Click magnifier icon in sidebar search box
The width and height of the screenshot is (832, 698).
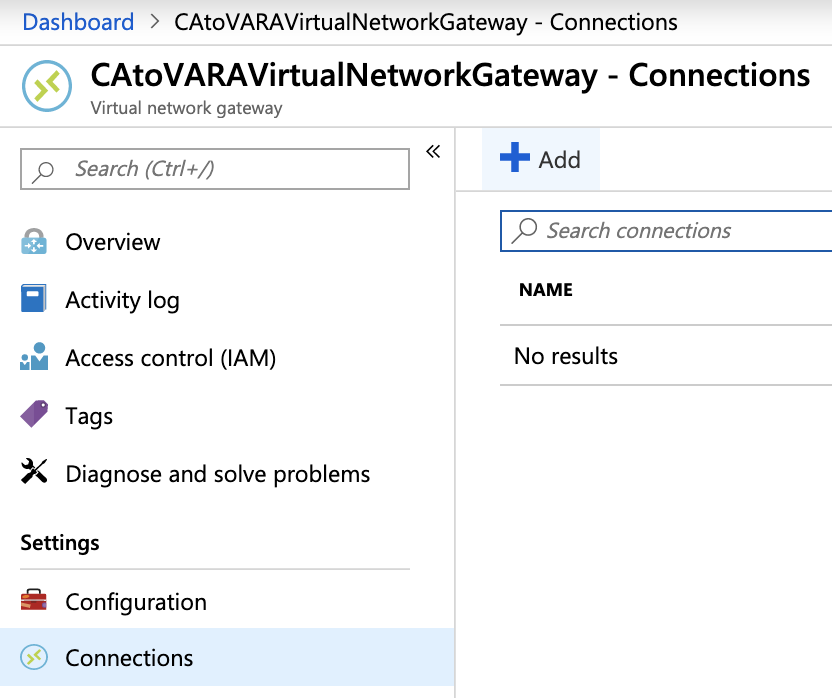pyautogui.click(x=44, y=170)
